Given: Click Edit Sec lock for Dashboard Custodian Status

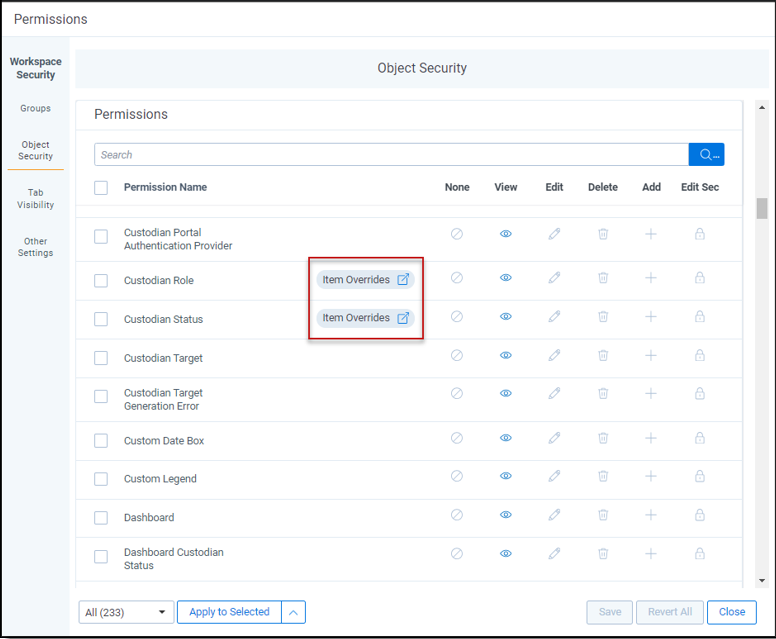Looking at the screenshot, I should pyautogui.click(x=699, y=553).
